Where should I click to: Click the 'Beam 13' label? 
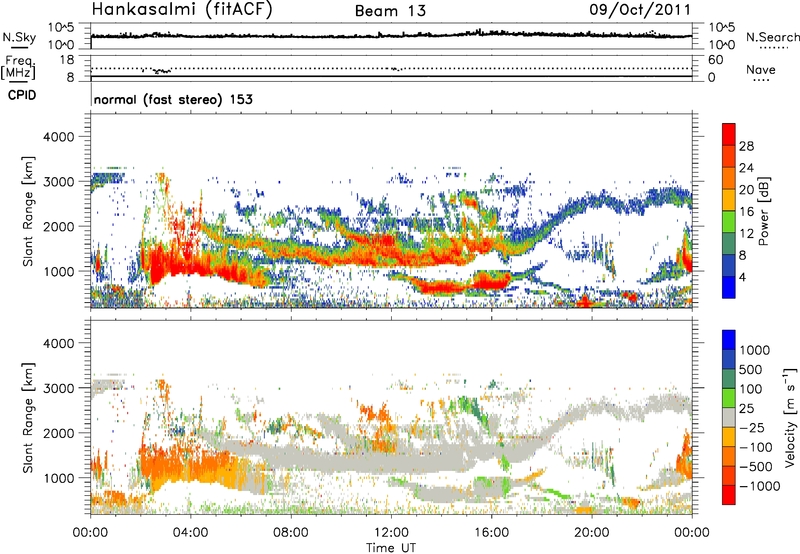390,11
